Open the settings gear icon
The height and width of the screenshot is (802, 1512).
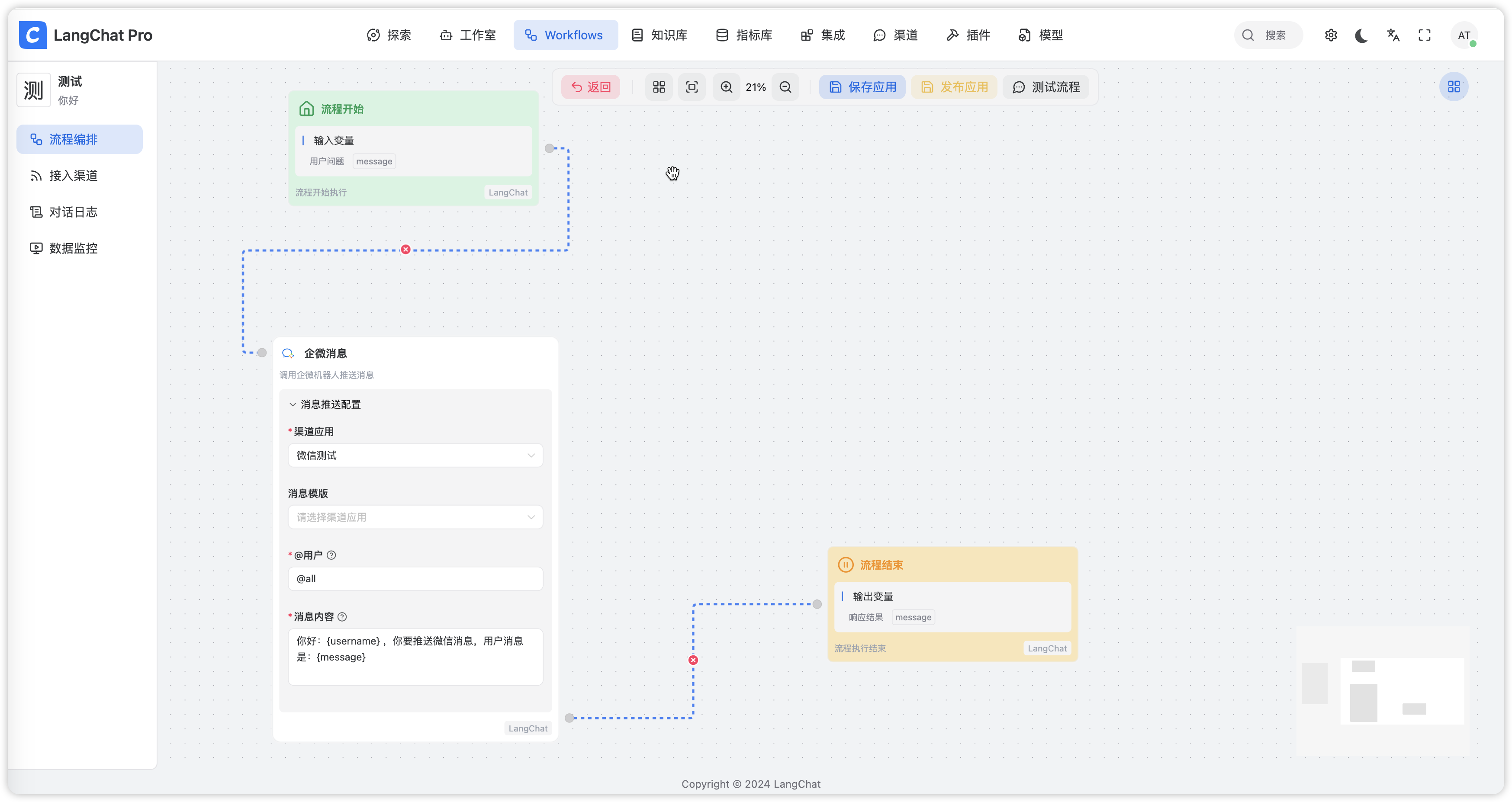pos(1331,35)
